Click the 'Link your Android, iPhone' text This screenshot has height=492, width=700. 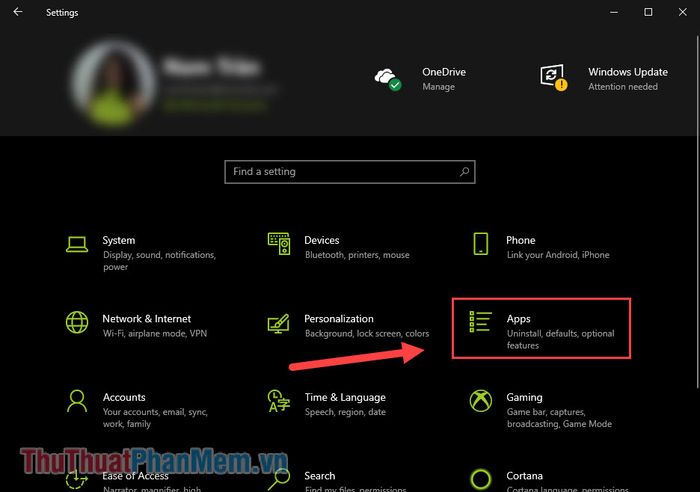(558, 255)
